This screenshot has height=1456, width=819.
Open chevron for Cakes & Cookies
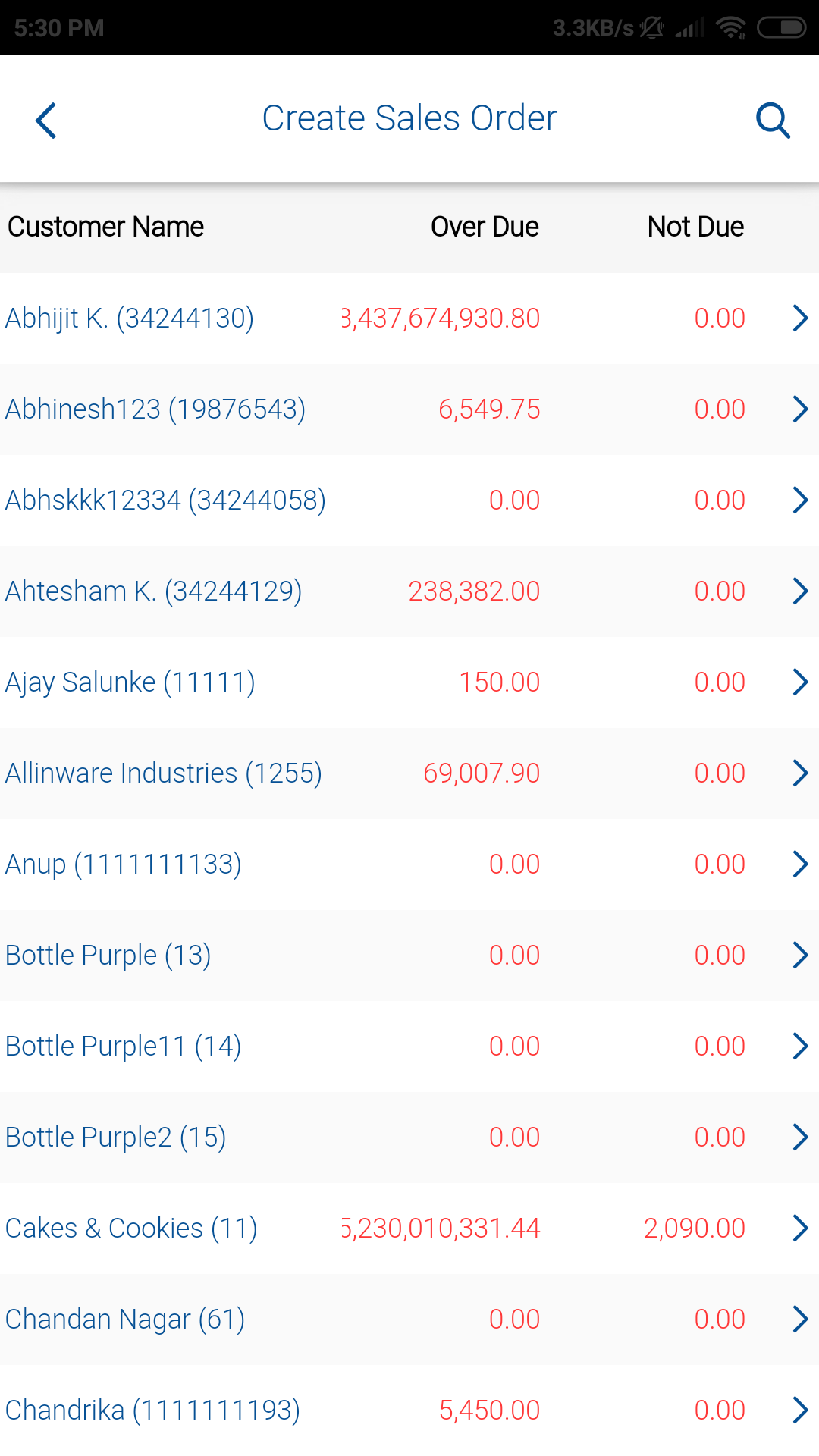point(799,1228)
